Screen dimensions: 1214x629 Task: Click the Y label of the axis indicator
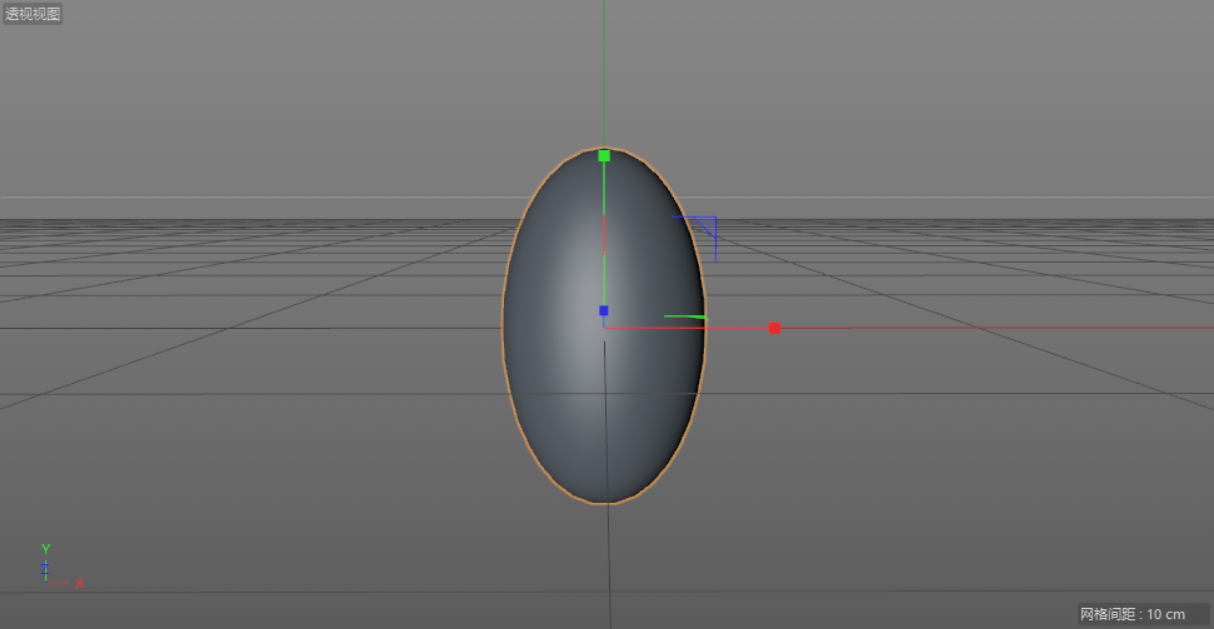click(x=45, y=549)
